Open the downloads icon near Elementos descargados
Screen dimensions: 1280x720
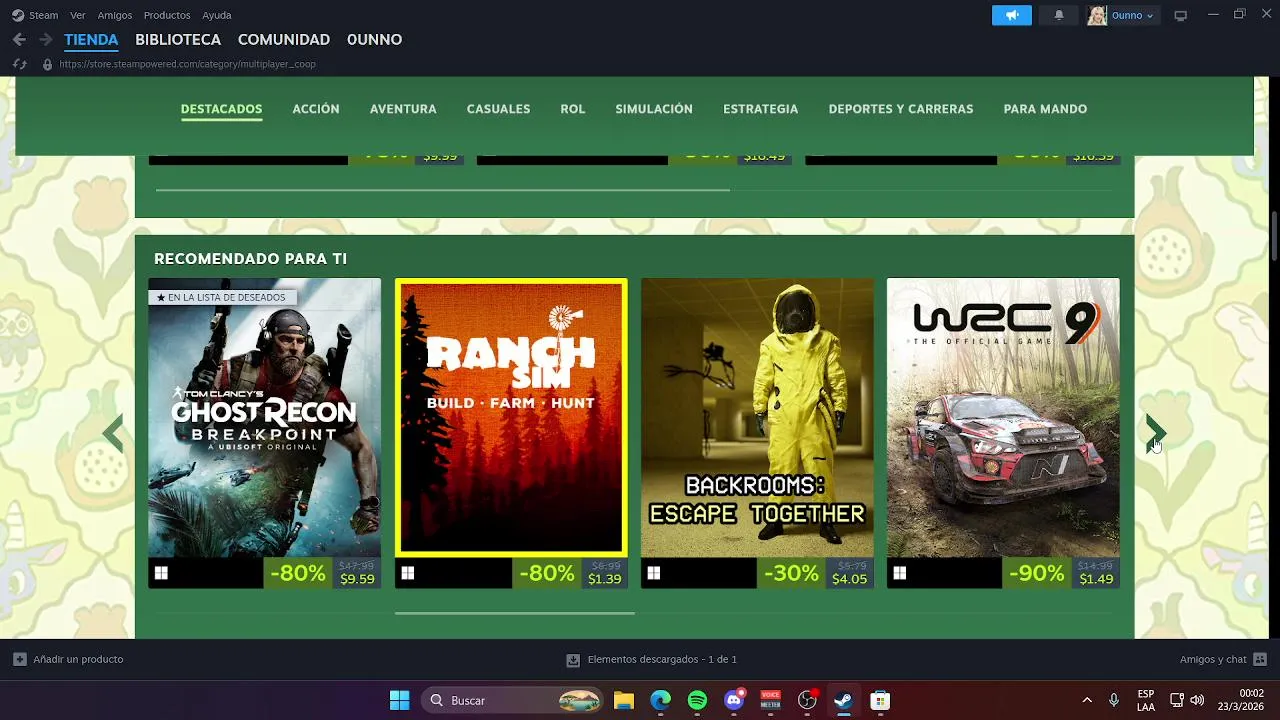pos(573,660)
